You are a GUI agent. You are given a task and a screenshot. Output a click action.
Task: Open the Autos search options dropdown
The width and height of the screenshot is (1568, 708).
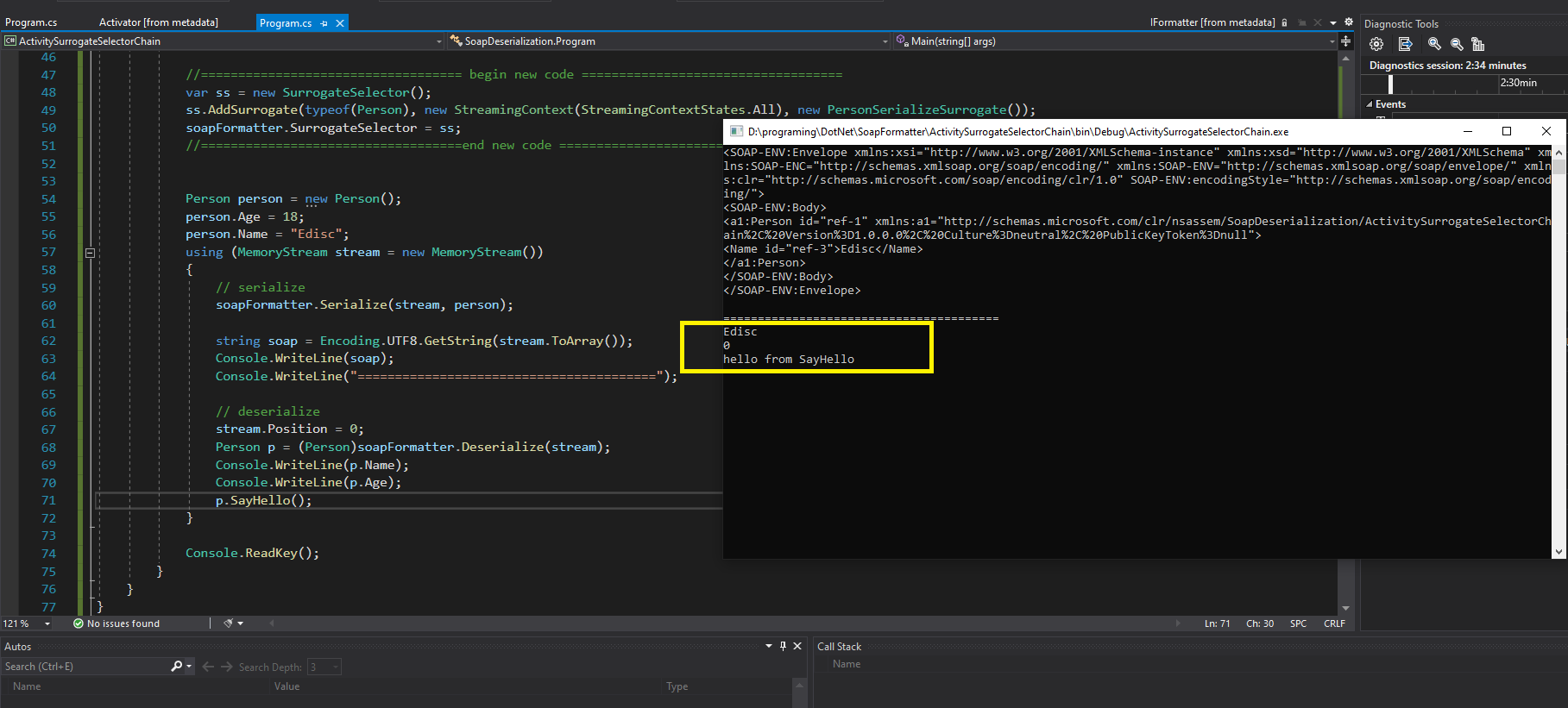tap(189, 666)
